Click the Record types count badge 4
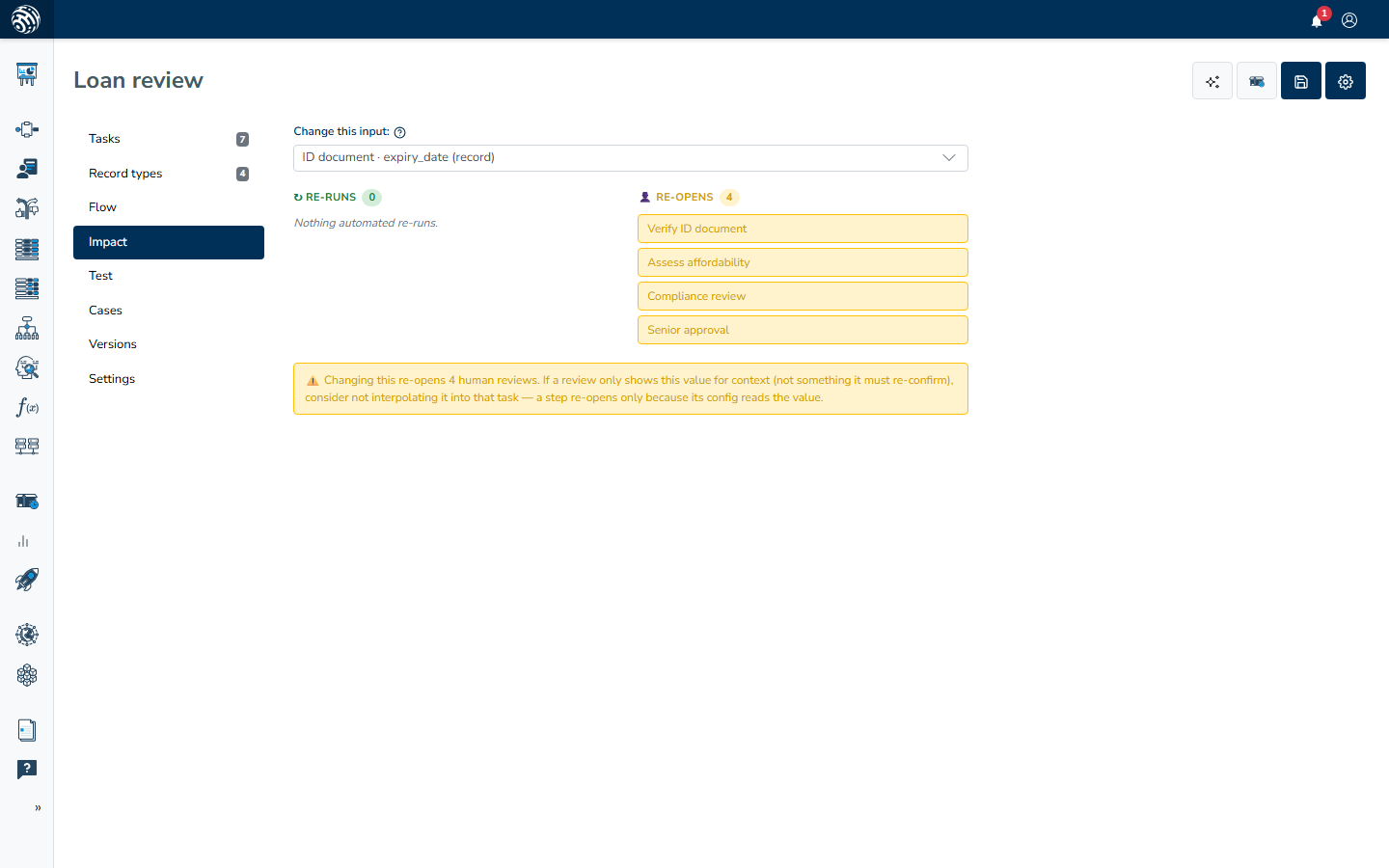The image size is (1389, 868). tap(242, 174)
